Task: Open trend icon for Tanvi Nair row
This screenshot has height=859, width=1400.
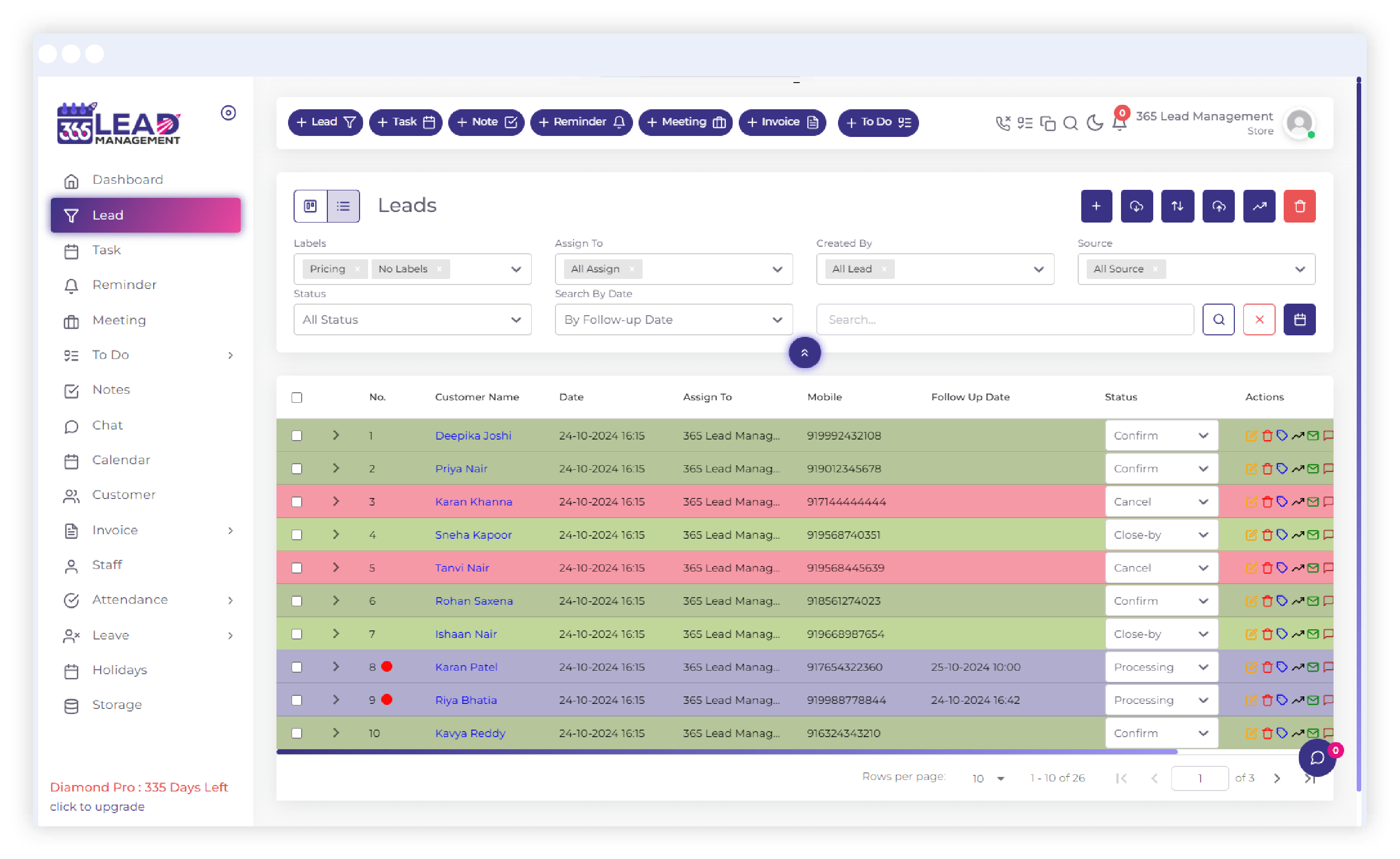Action: [x=1297, y=567]
